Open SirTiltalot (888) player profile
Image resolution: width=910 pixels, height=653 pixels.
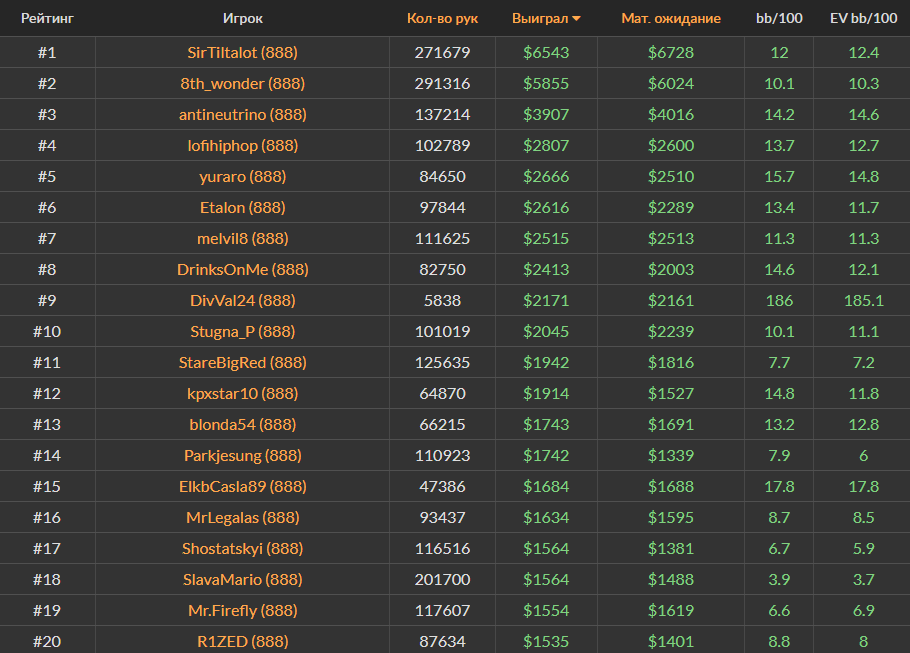pos(242,52)
